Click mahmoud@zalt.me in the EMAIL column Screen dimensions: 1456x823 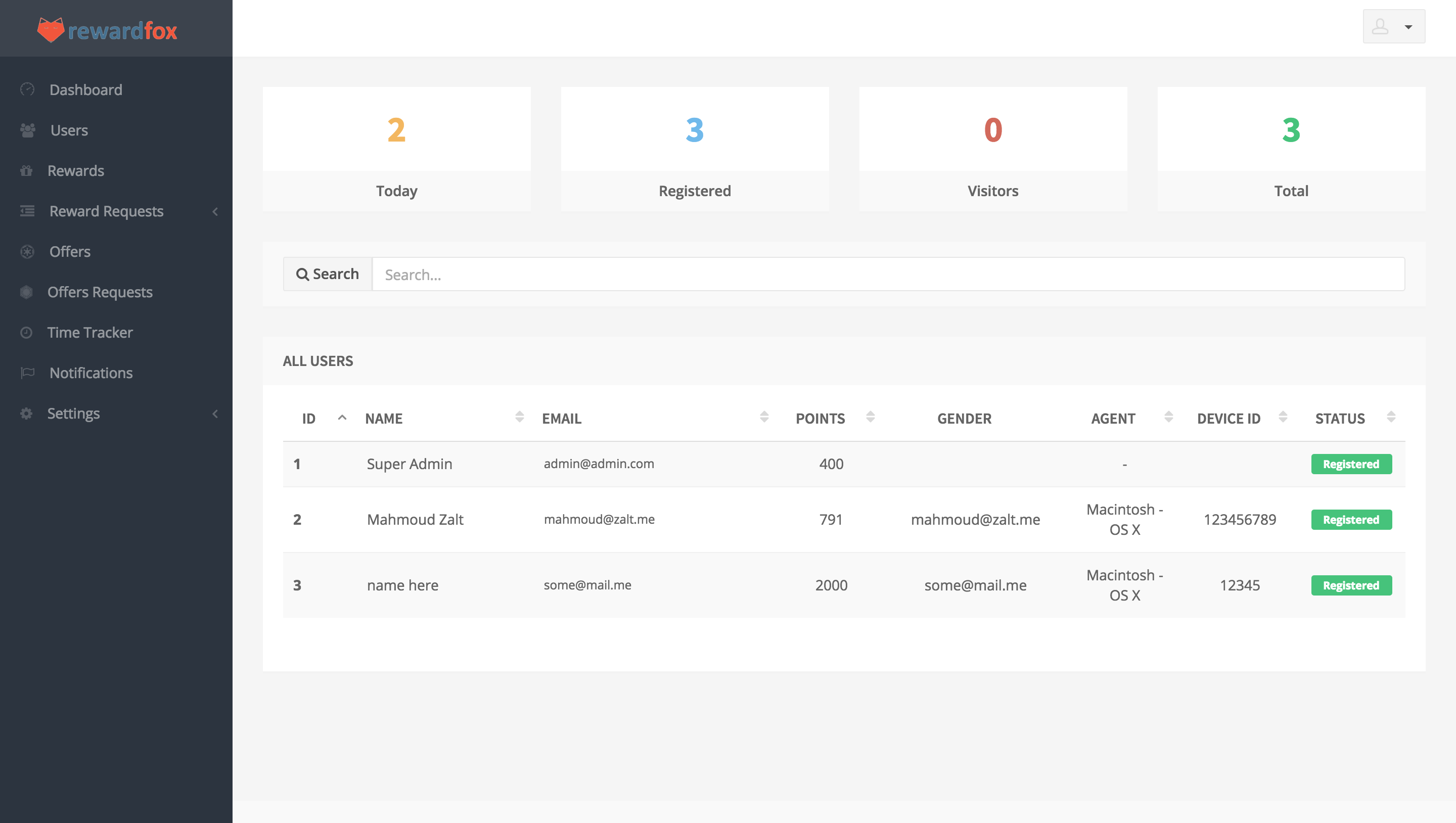[x=599, y=519]
